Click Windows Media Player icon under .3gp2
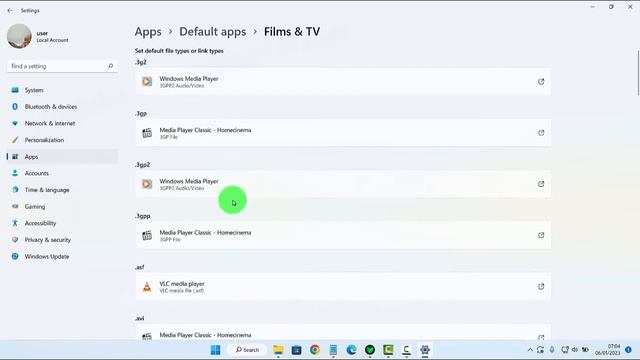640x360 pixels. 147,184
